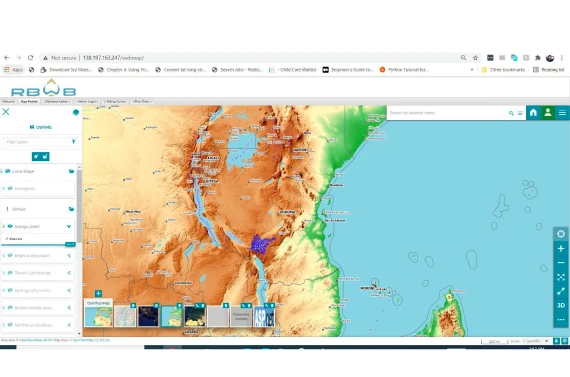Click the left button of the expand/collapse pair
Screen dimensions: 570x377
pyautogui.click(x=36, y=156)
